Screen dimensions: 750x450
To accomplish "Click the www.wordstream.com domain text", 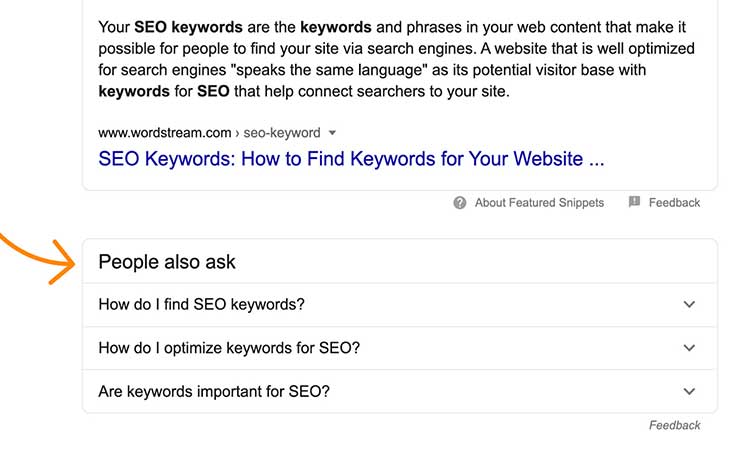I will 166,133.
